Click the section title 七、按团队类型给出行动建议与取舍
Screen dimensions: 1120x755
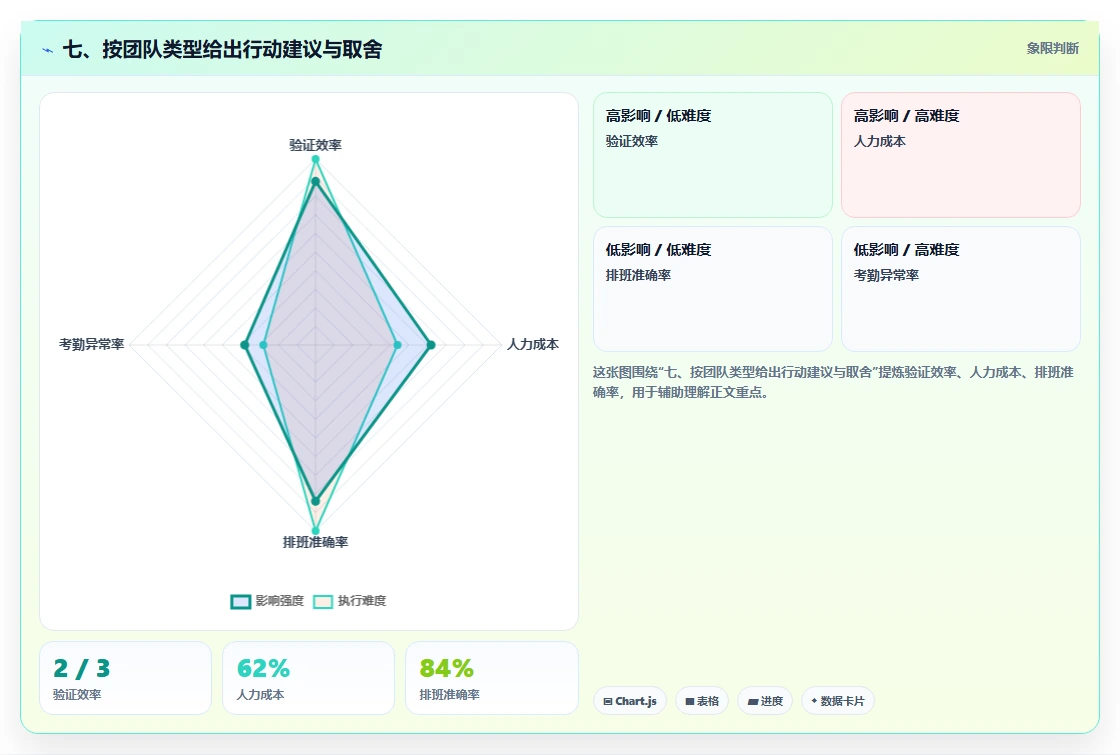coord(222,49)
